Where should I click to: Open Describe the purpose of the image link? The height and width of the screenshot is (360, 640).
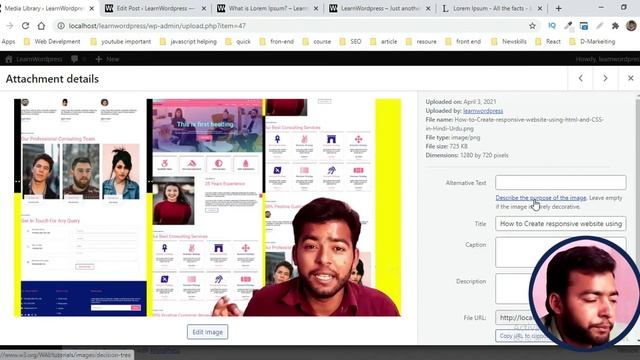coord(541,198)
